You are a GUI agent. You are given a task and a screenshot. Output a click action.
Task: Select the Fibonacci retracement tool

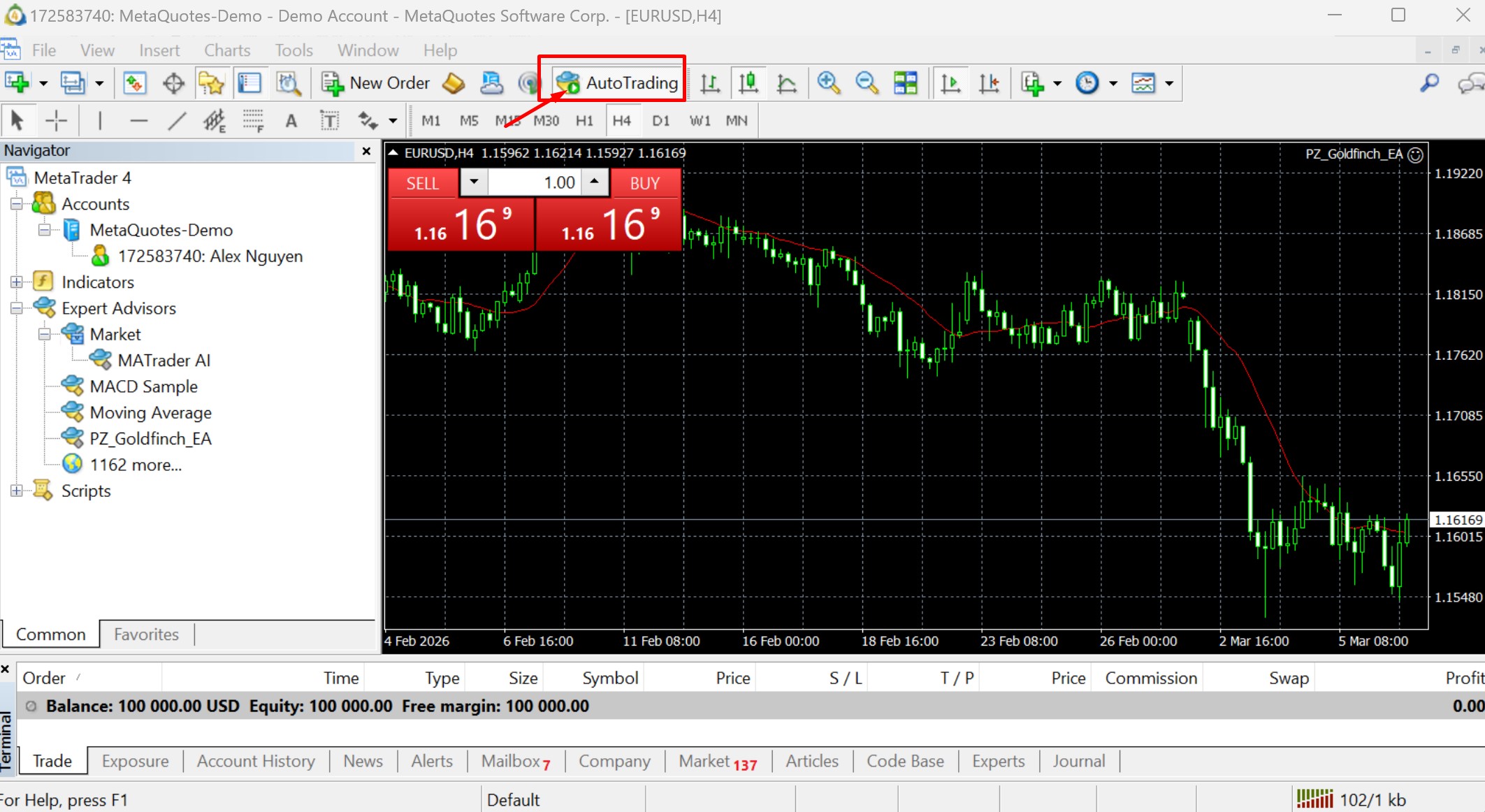pos(254,119)
